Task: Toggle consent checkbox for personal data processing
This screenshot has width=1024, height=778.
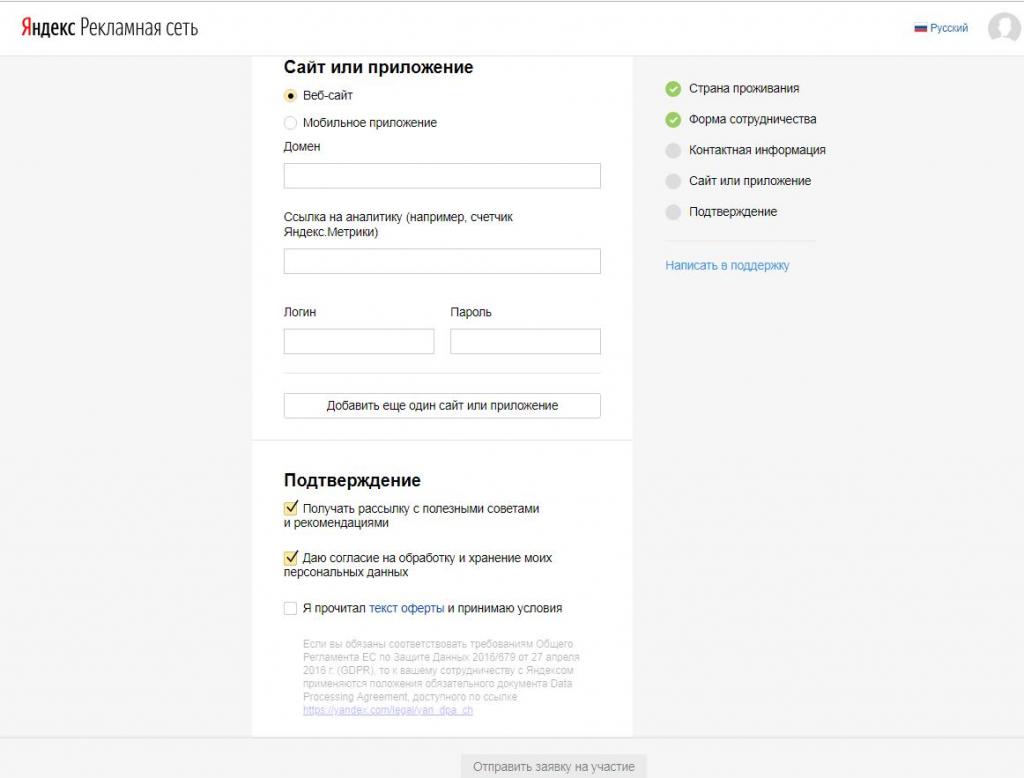Action: [x=291, y=558]
